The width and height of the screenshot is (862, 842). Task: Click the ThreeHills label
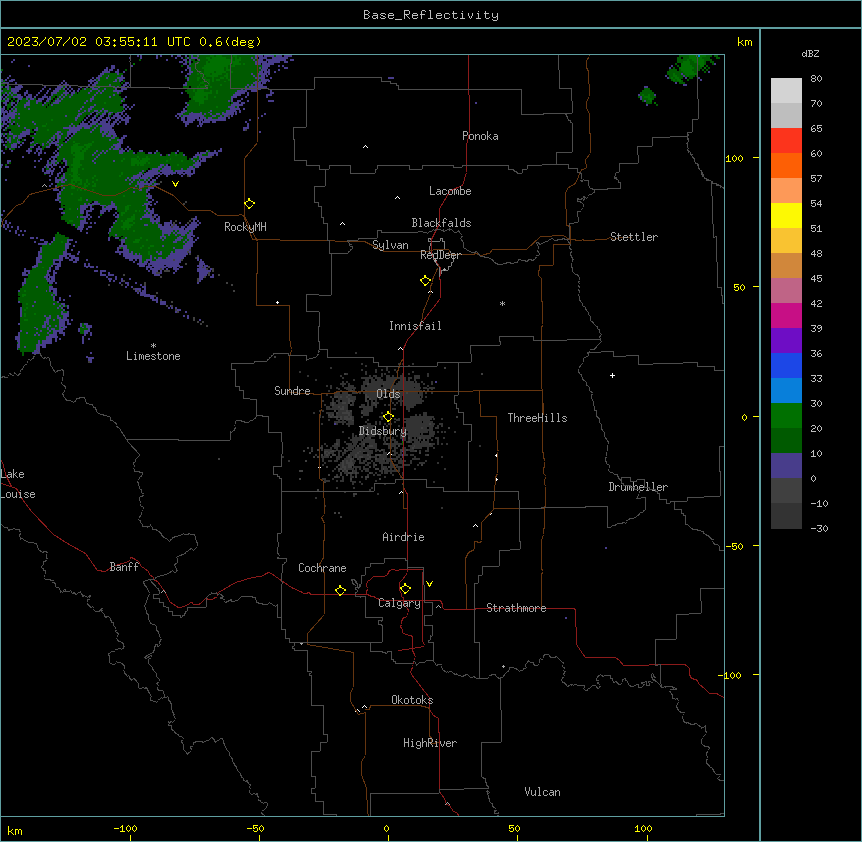click(x=537, y=418)
